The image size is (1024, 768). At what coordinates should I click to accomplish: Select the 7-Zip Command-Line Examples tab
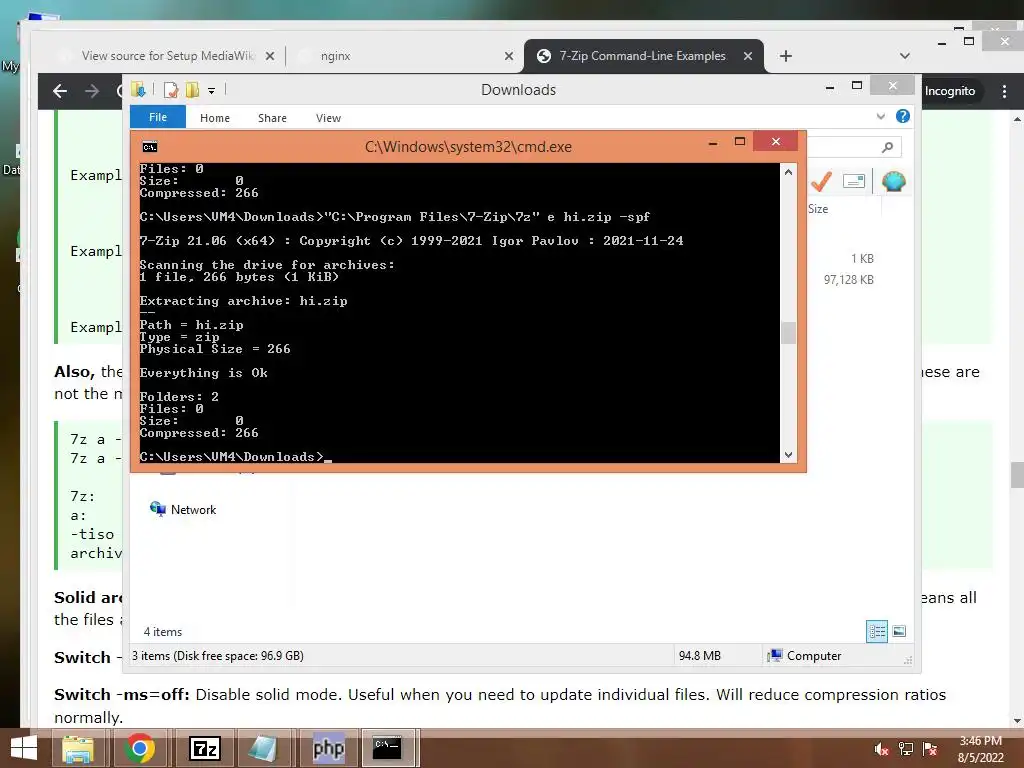pos(643,56)
